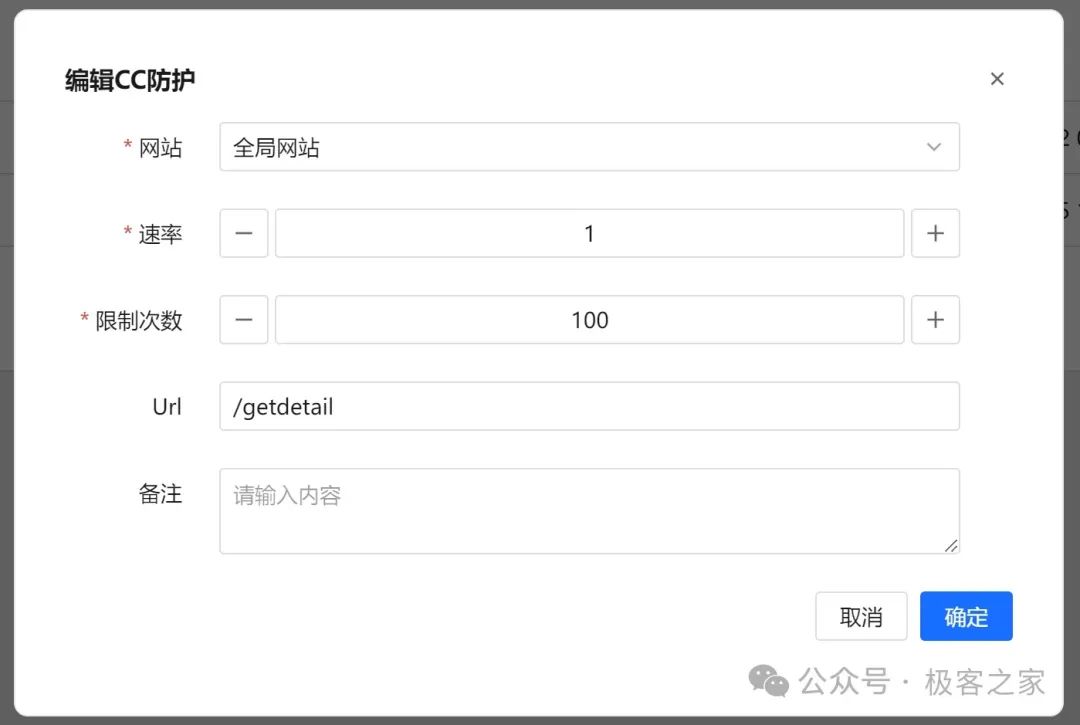
Task: Click the 编辑CC防护 dialog title
Action: coord(130,81)
